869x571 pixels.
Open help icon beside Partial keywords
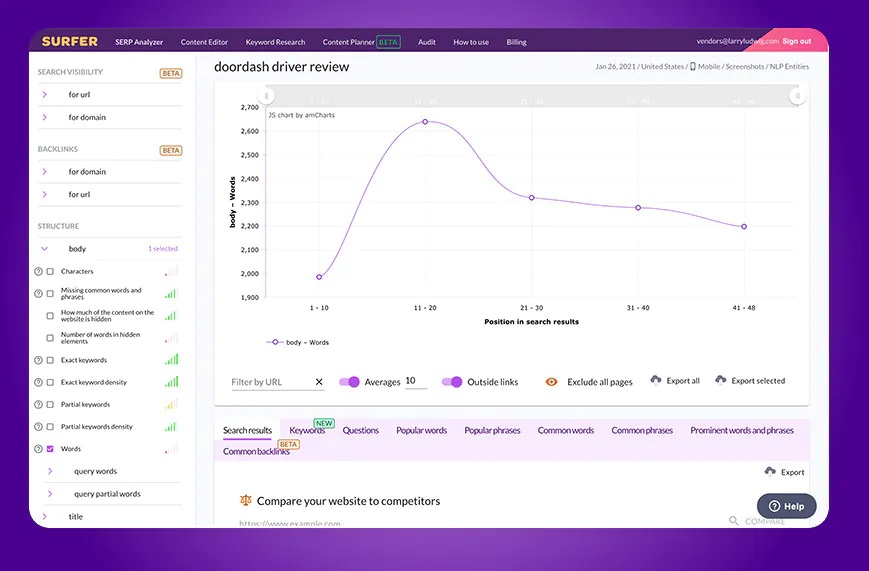click(x=38, y=405)
